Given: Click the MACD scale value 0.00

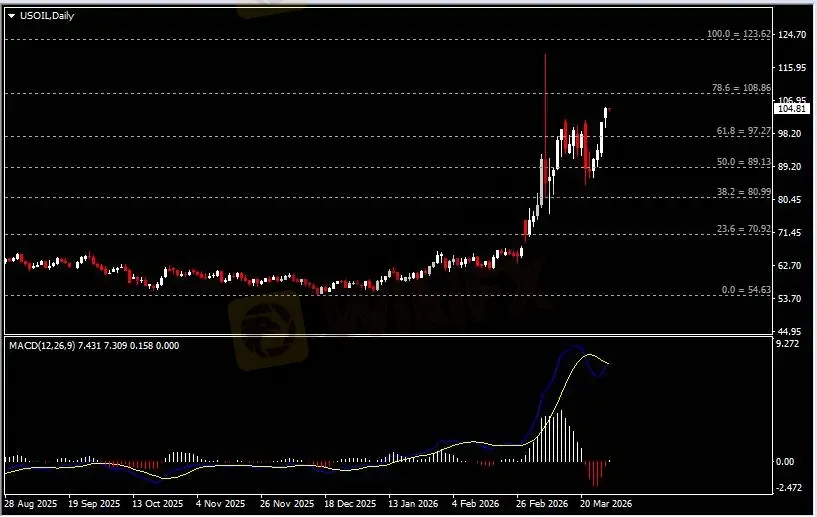Looking at the screenshot, I should 785,462.
